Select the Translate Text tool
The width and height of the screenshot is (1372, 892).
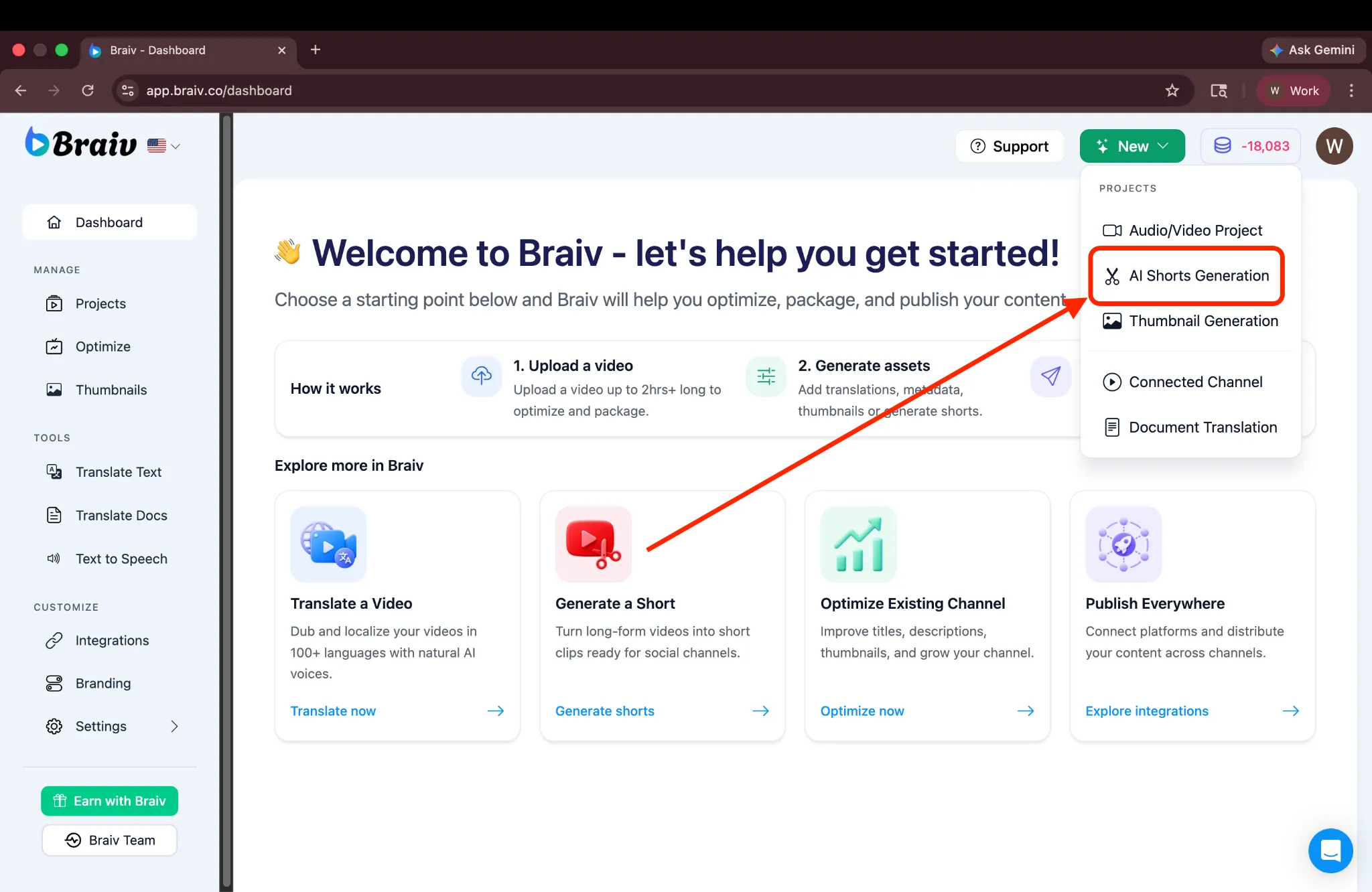[118, 472]
